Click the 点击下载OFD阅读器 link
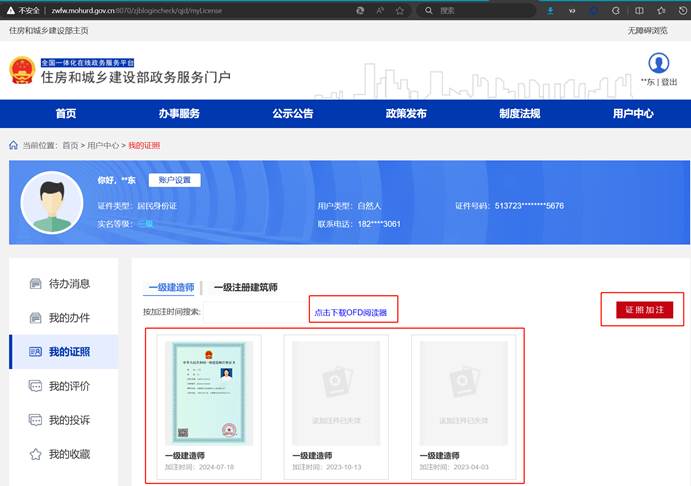 tap(351, 313)
